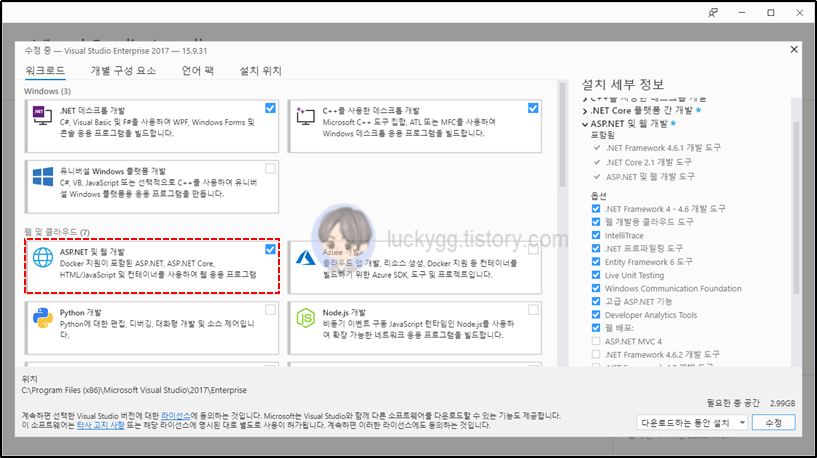Switch to 워크로드 tab
817x458 pixels.
click(45, 70)
